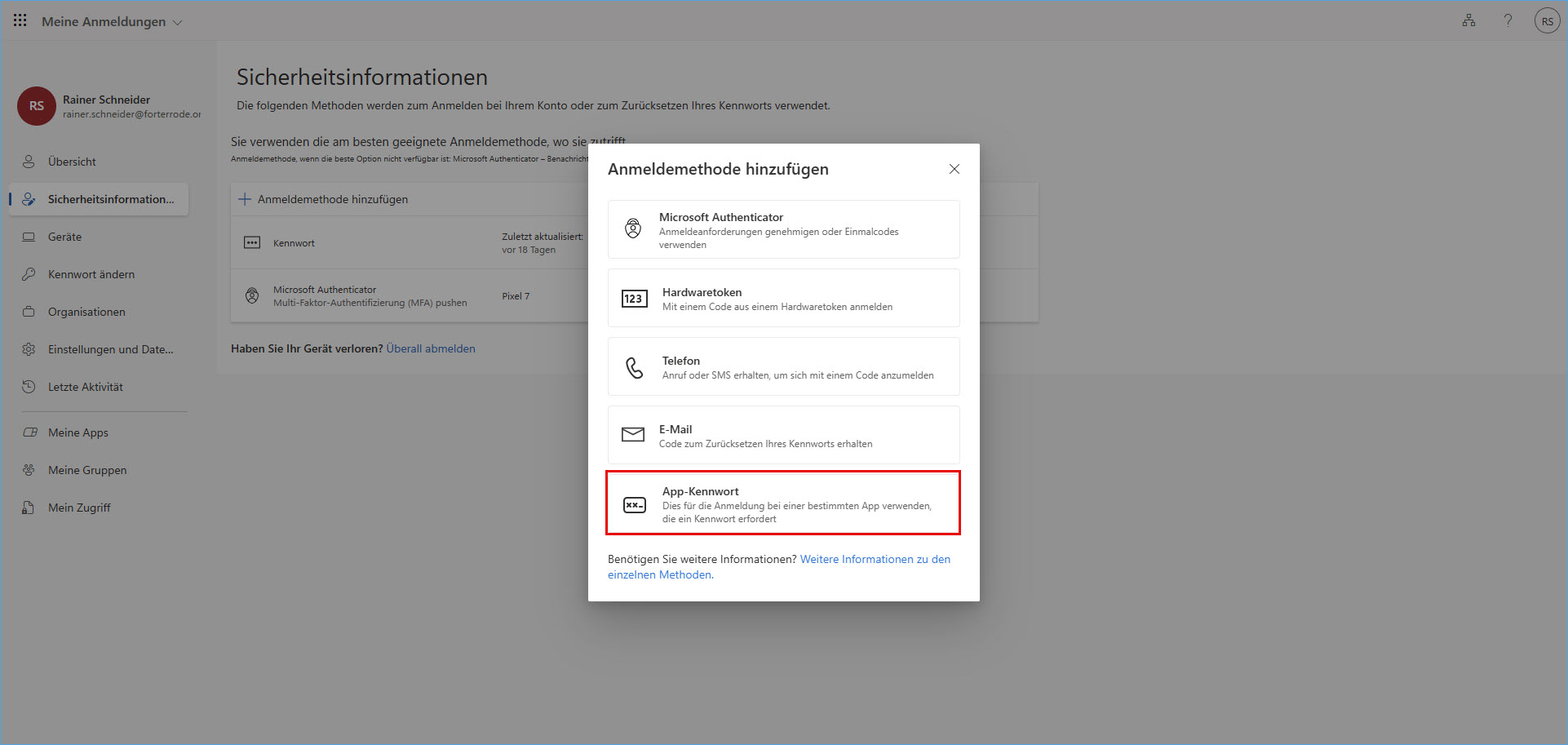Click the clock icon for Letzte Aktivität
Screen dimensions: 1568x745
[x=29, y=387]
